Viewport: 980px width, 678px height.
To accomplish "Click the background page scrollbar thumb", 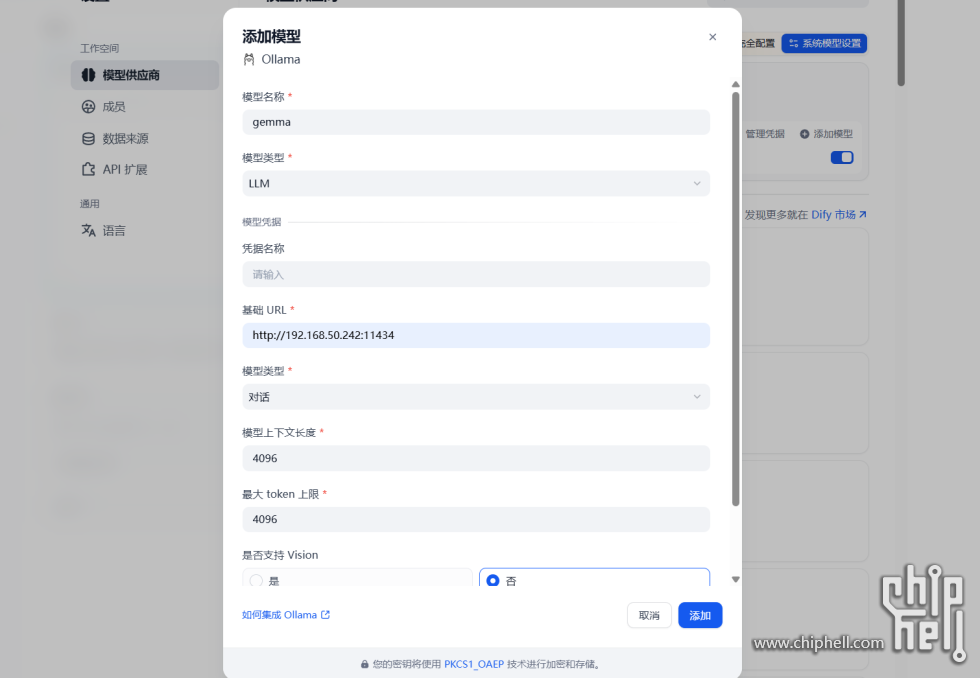I will point(901,42).
